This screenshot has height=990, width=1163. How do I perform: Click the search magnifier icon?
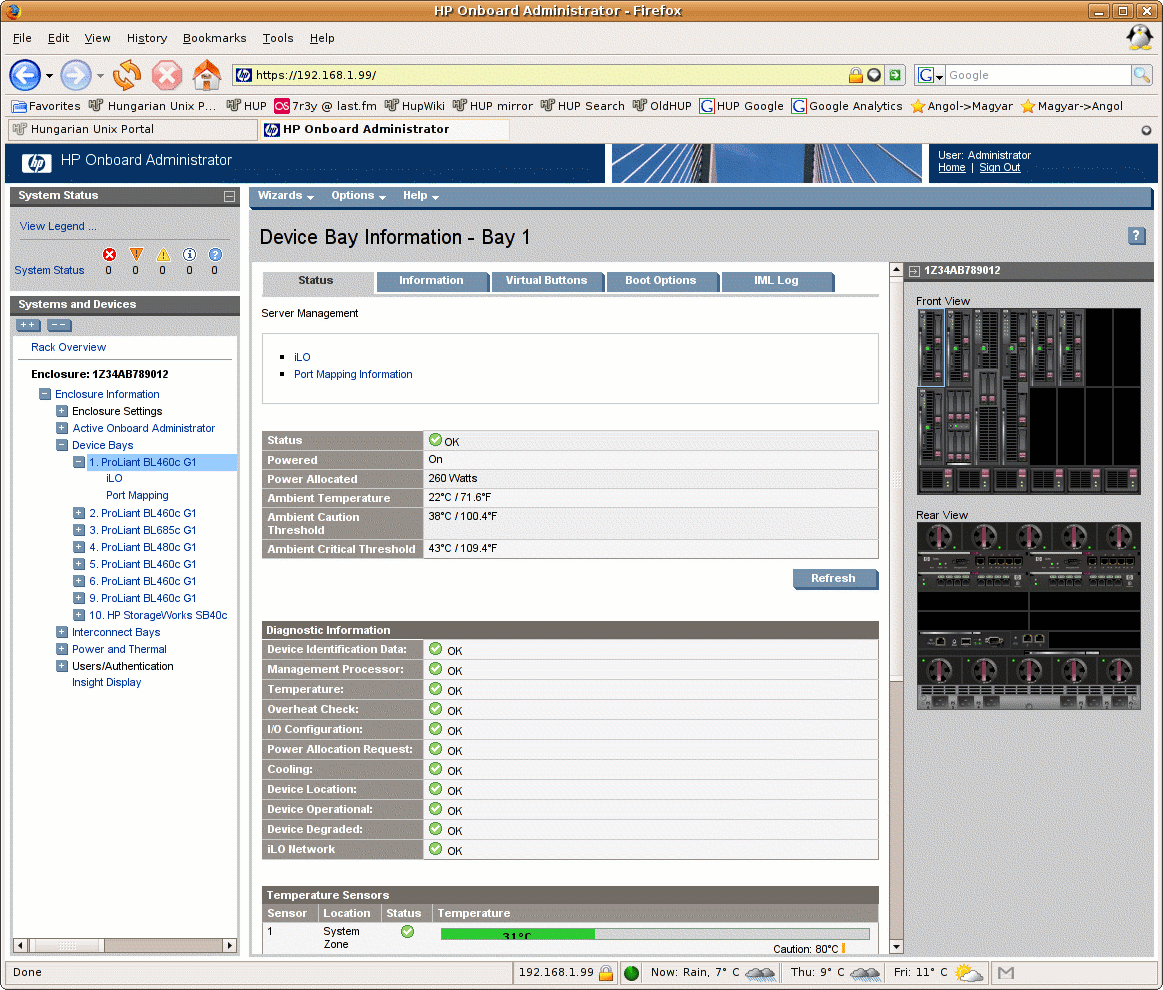coord(1141,75)
